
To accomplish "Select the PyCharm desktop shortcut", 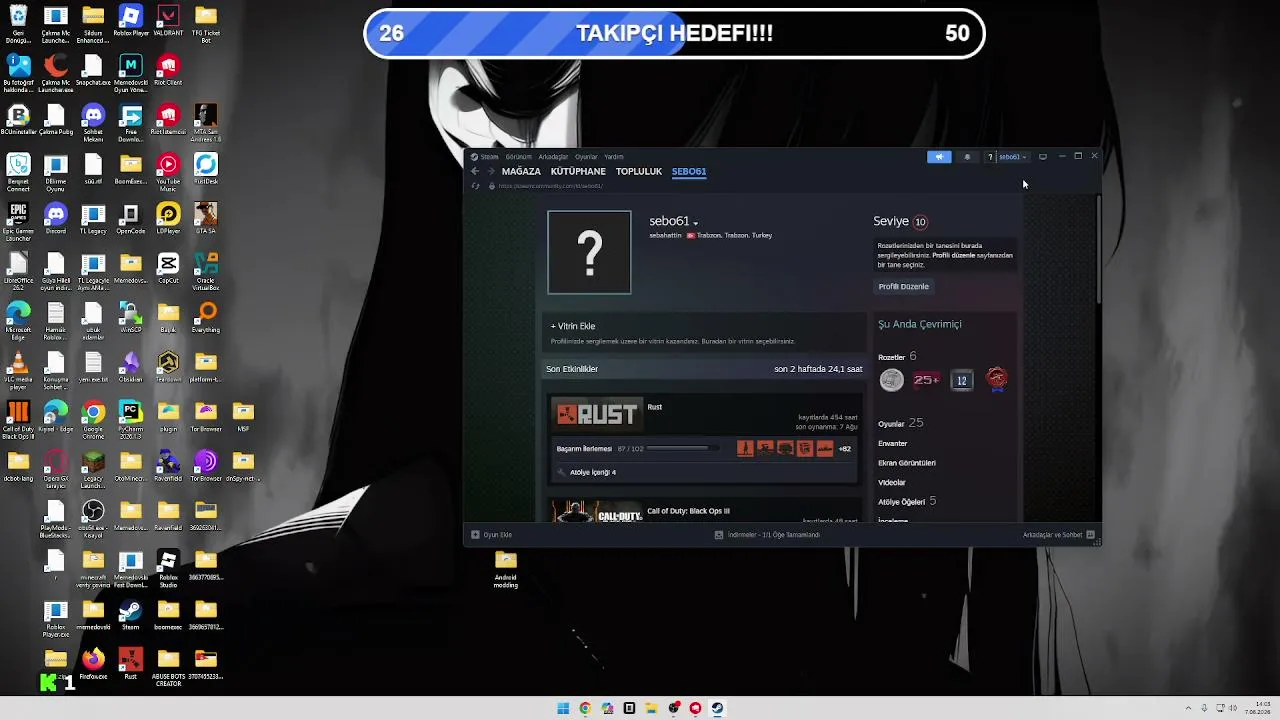I will pos(131,419).
